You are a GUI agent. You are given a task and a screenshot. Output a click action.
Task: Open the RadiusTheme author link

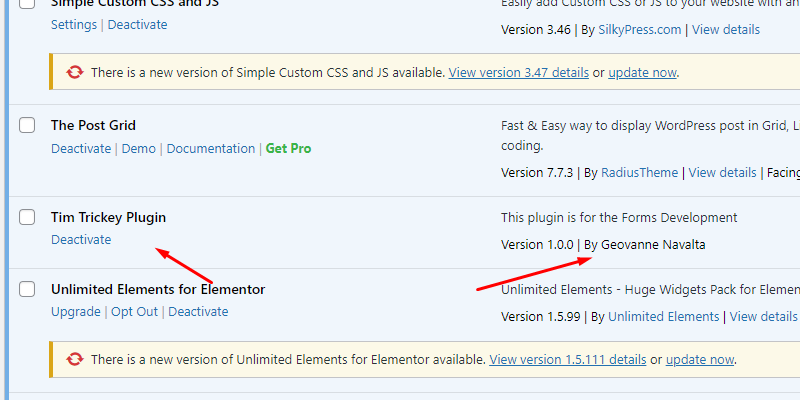pyautogui.click(x=640, y=172)
